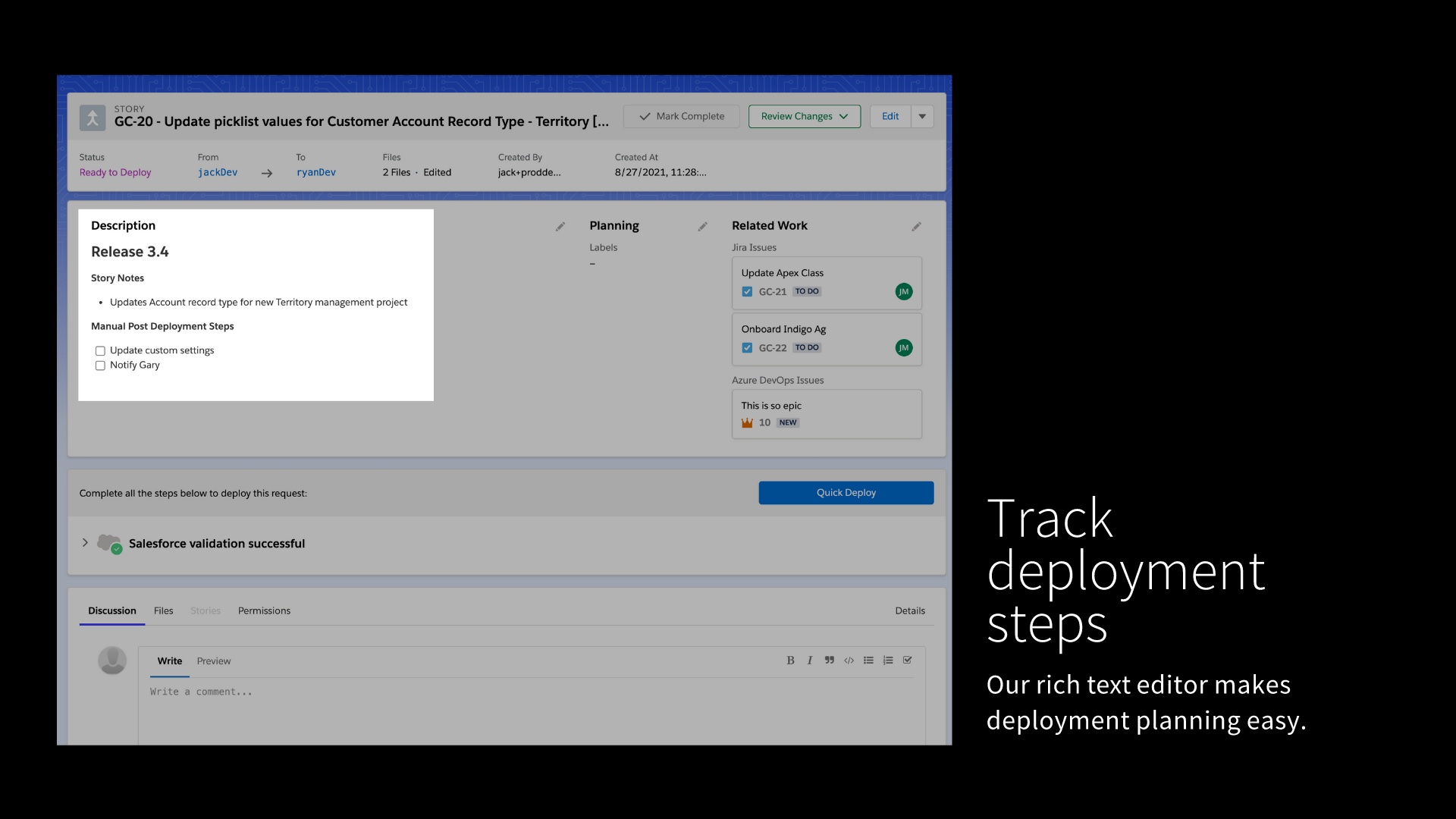
Task: Insert a code block in the comment editor
Action: (849, 661)
